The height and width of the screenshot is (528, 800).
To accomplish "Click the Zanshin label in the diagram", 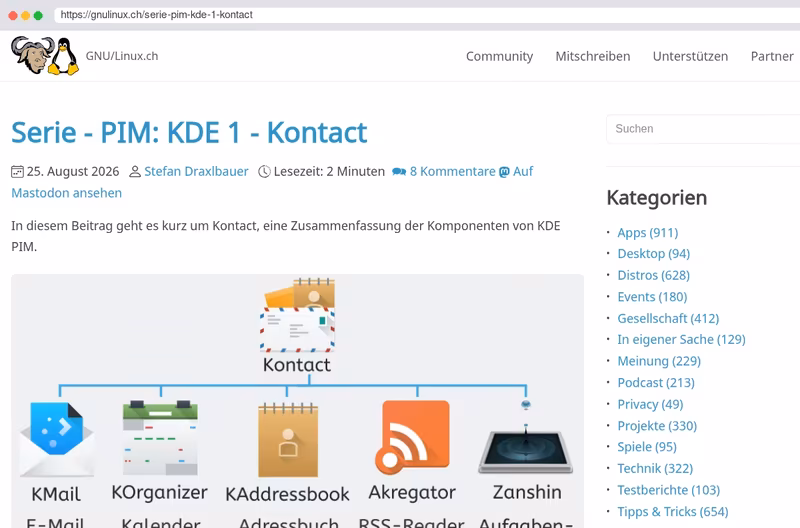I will 527,492.
